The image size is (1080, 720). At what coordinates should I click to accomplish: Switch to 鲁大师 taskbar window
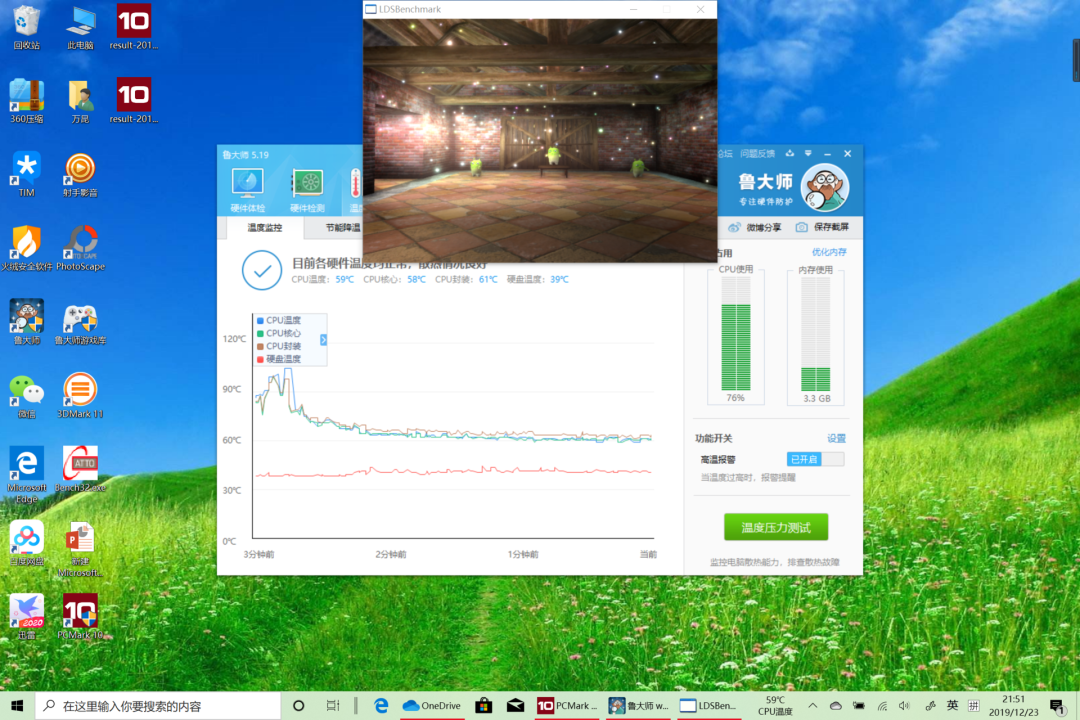tap(638, 706)
